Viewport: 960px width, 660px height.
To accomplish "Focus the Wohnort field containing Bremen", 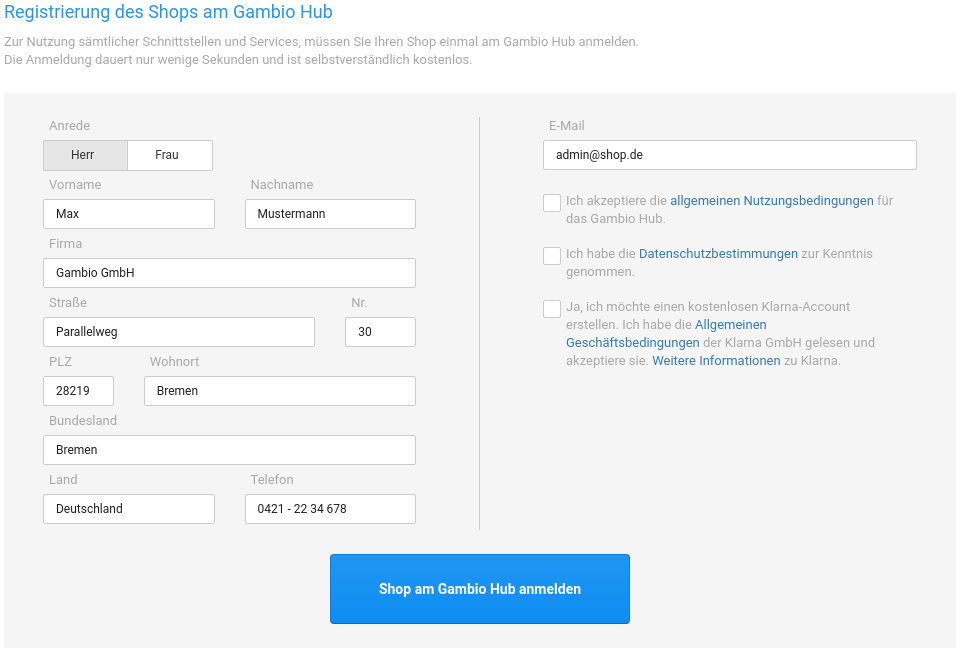I will tap(280, 391).
